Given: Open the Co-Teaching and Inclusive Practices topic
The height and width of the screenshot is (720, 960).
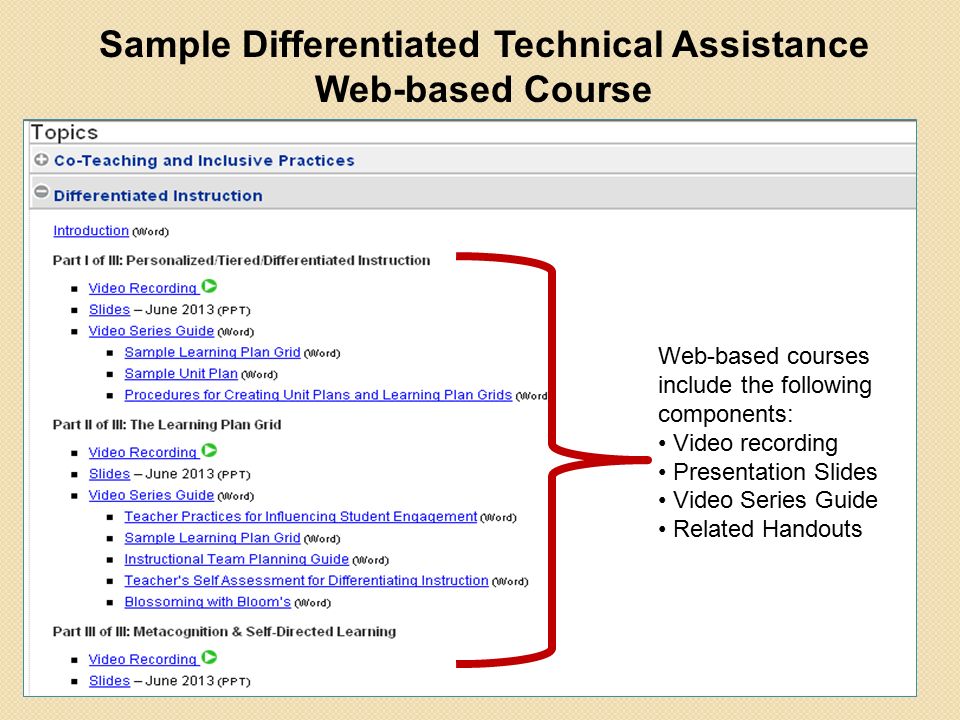Looking at the screenshot, I should click(204, 160).
